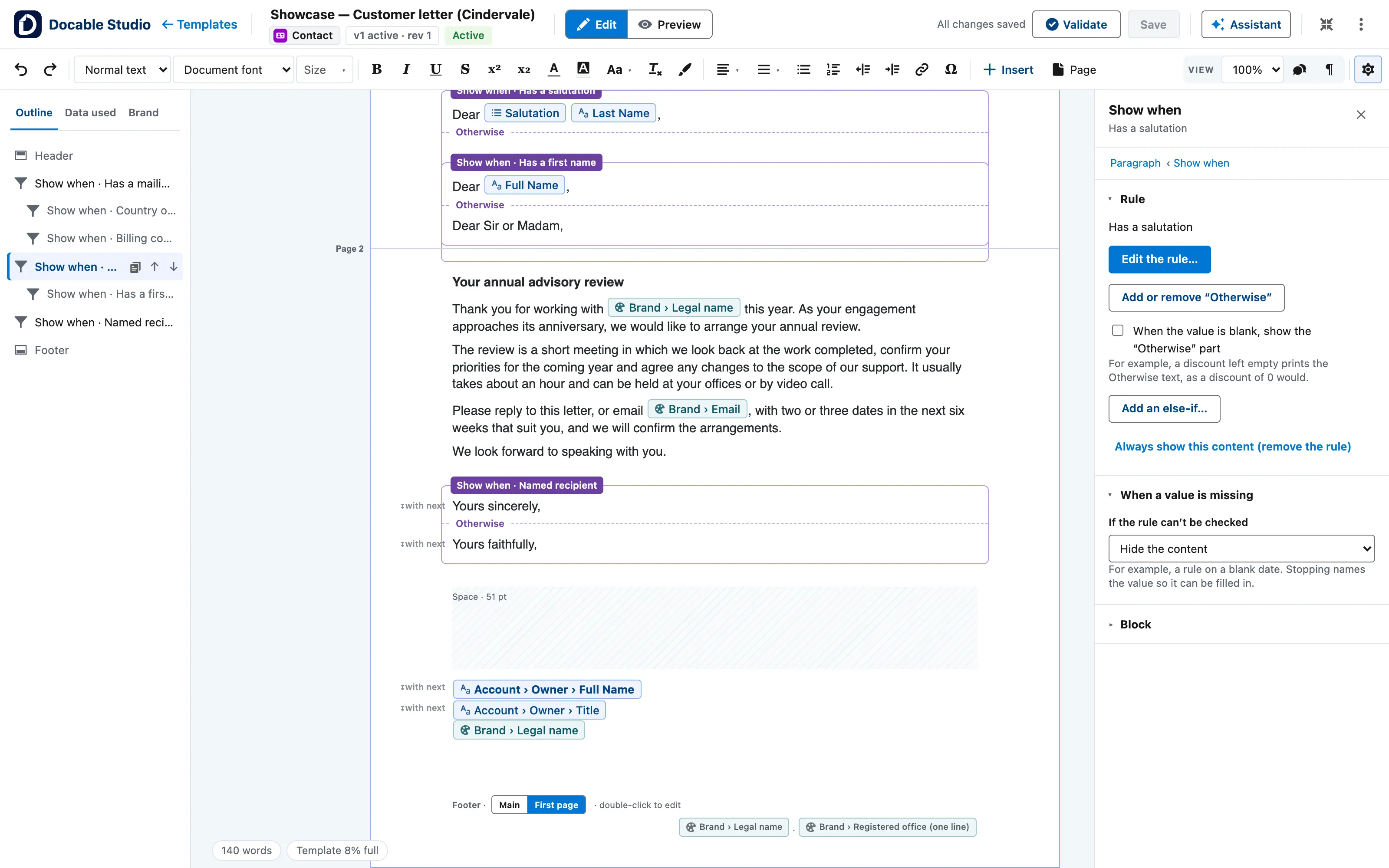Image resolution: width=1389 pixels, height=868 pixels.
Task: Open the Assistant panel
Action: [x=1245, y=24]
